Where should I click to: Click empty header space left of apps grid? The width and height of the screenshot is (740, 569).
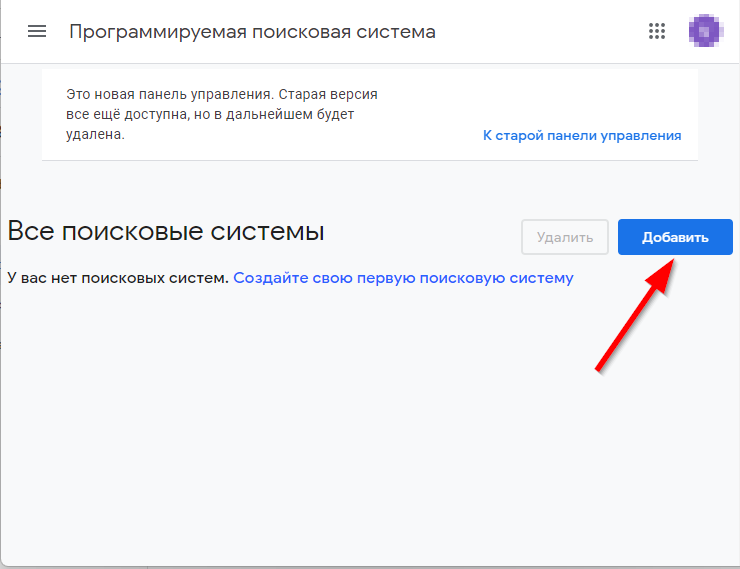pyautogui.click(x=540, y=31)
